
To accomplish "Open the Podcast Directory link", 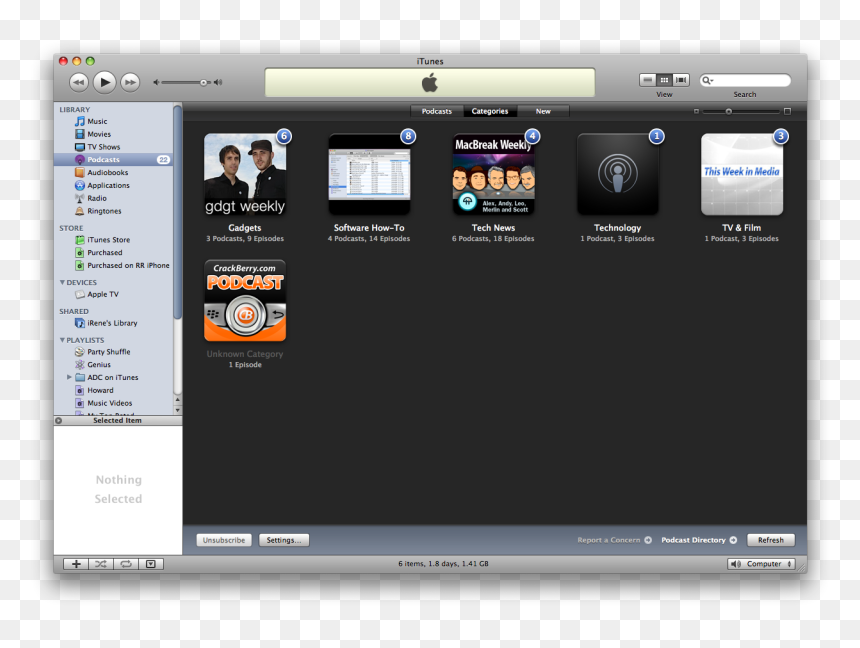I will pyautogui.click(x=699, y=540).
